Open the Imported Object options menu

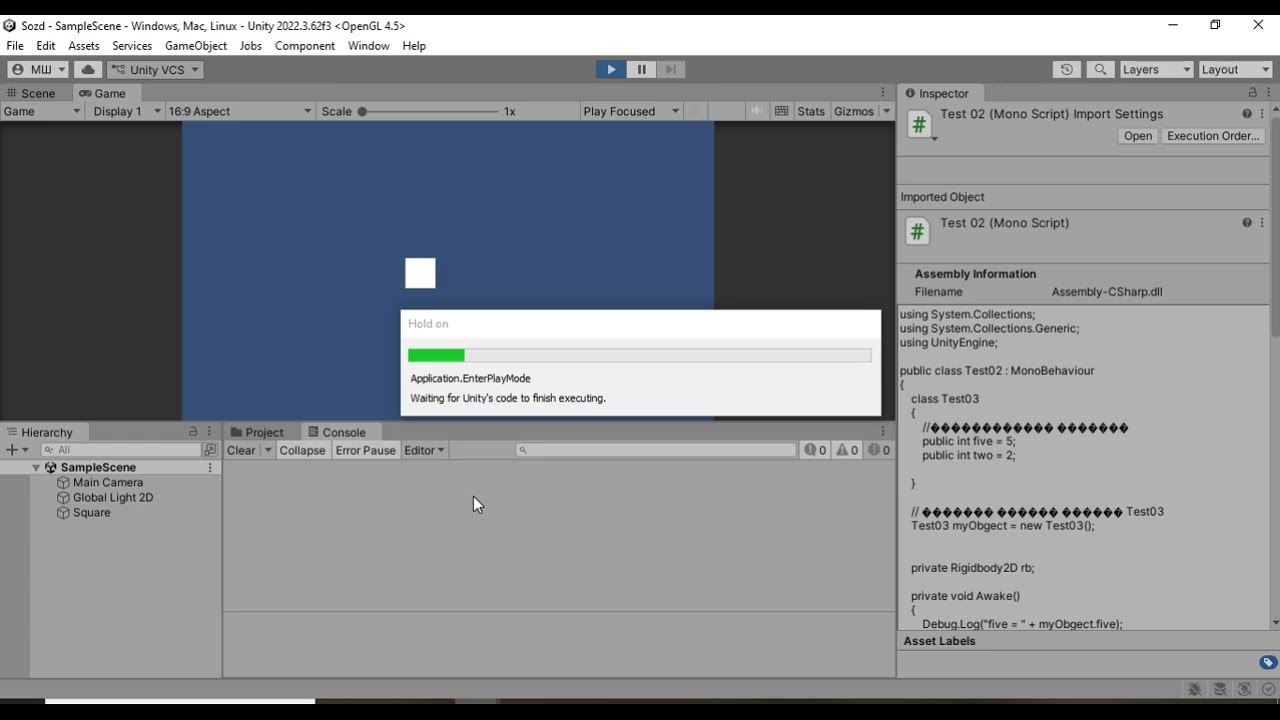pos(1262,223)
